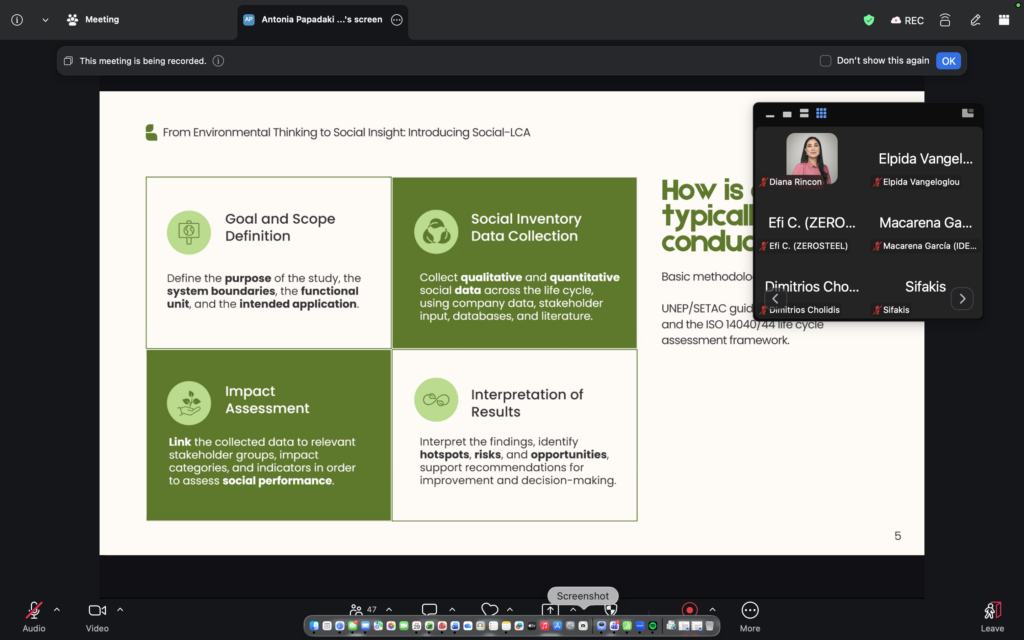Select the Sifakis participant tile

pyautogui.click(x=925, y=287)
